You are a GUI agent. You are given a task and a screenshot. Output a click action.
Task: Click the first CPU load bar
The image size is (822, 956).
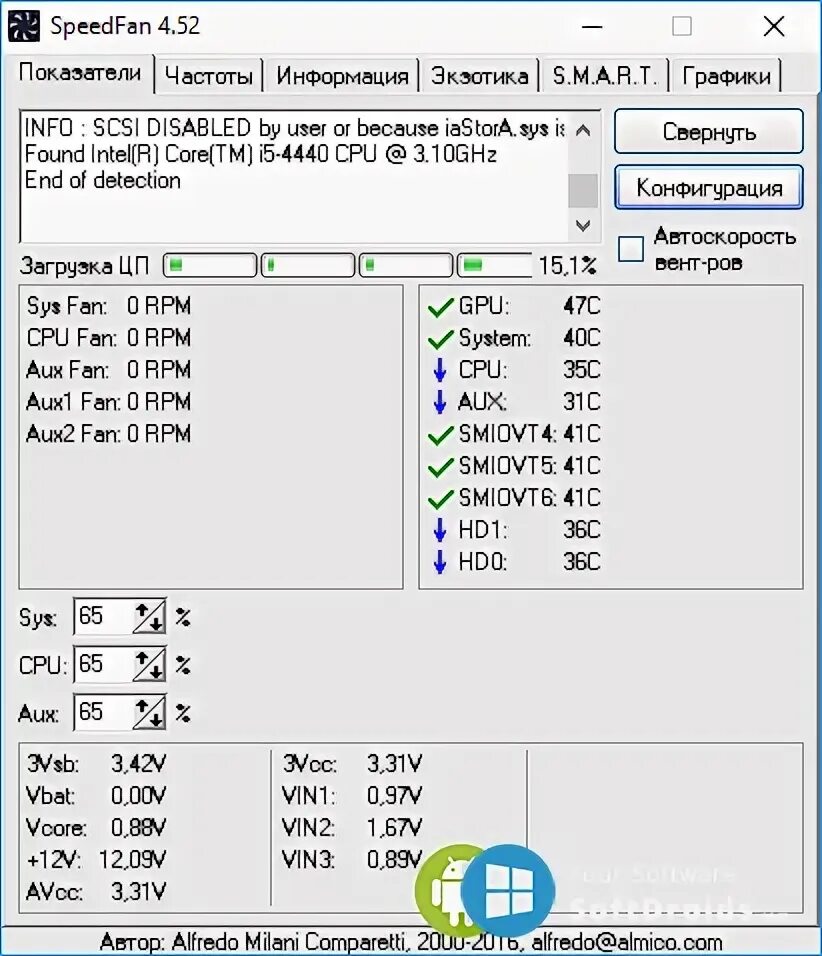pyautogui.click(x=210, y=265)
